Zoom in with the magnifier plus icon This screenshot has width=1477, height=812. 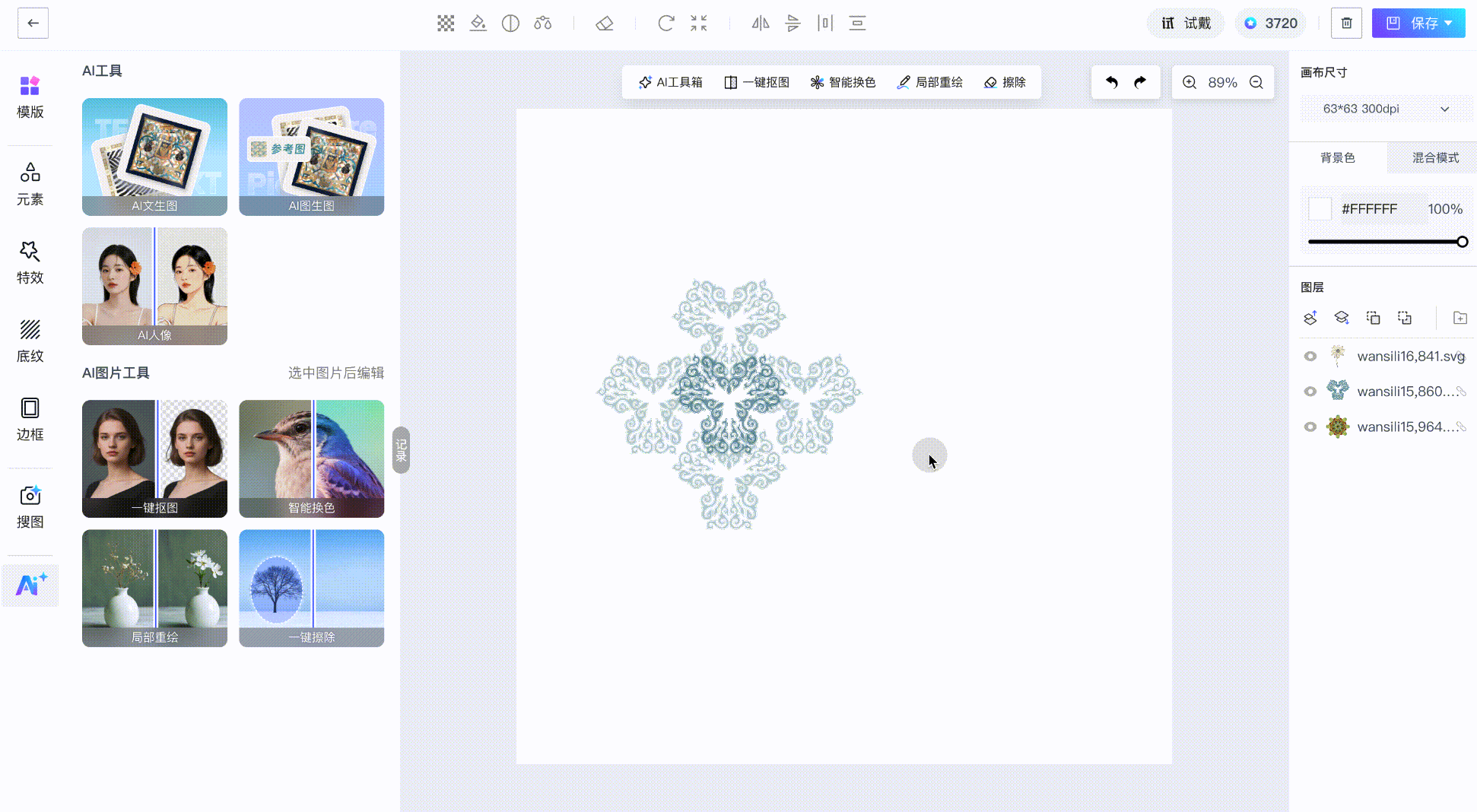pyautogui.click(x=1190, y=82)
